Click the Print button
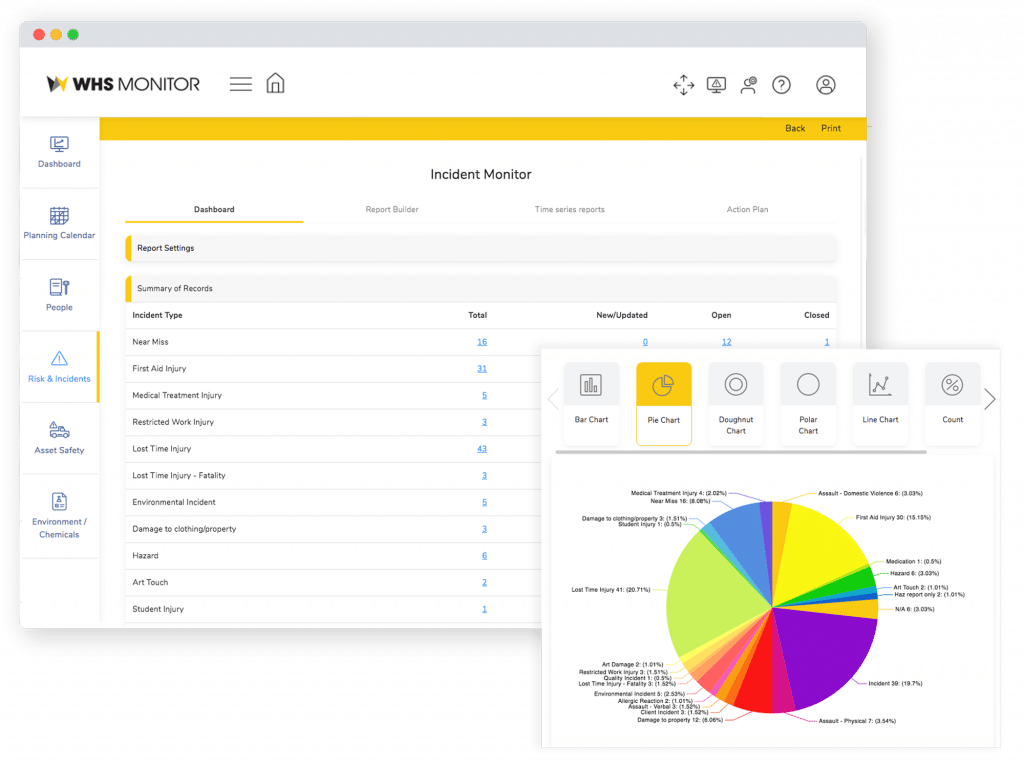 831,128
